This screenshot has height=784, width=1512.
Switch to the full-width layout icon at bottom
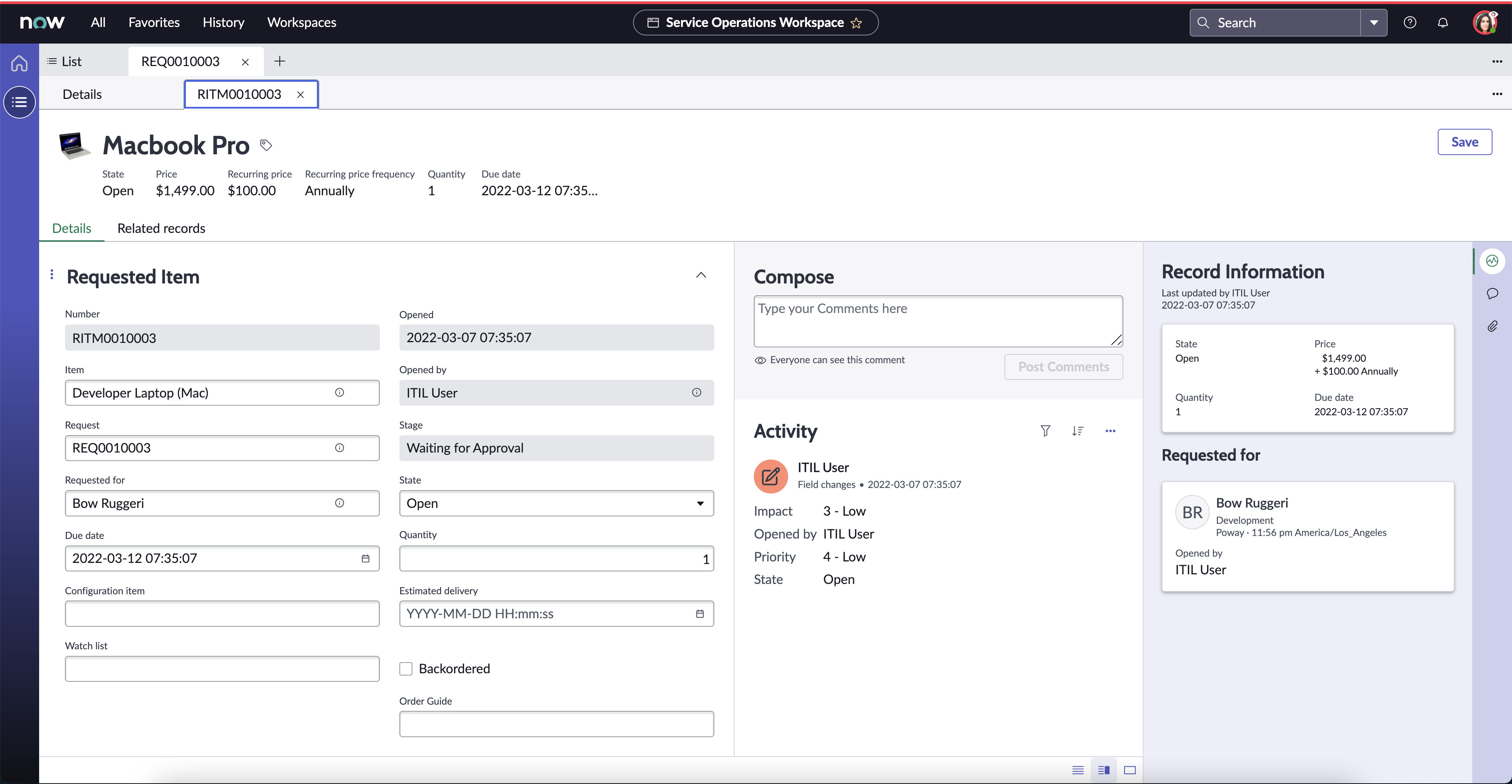pyautogui.click(x=1129, y=770)
